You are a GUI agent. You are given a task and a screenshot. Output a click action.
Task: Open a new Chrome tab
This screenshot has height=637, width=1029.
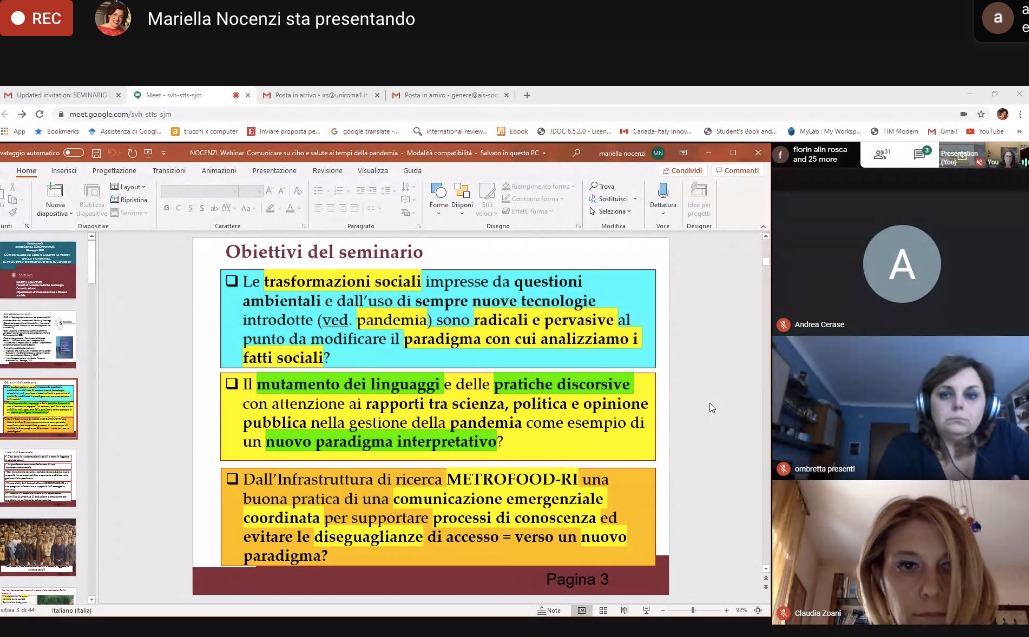(527, 95)
